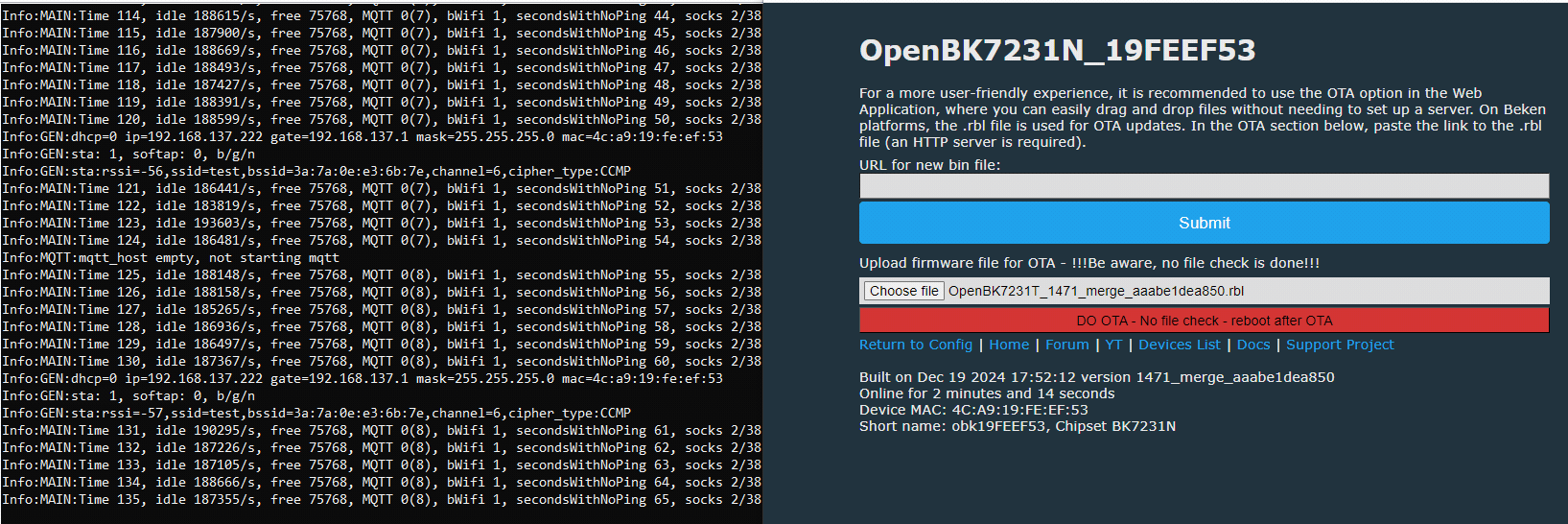Open the Docs link
1568x524 pixels.
[1253, 345]
